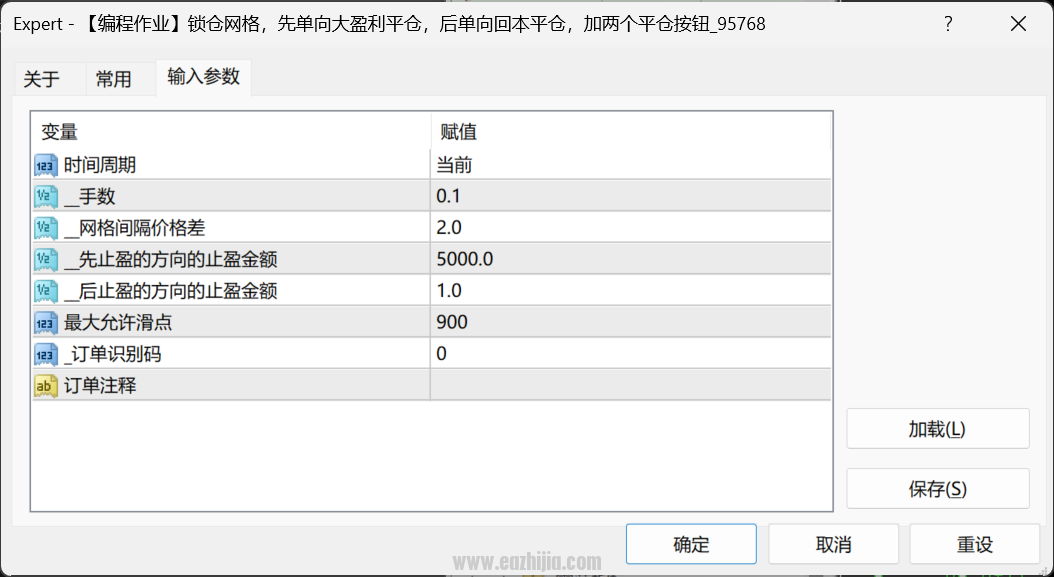Click the integer icon beside _订单识别码
This screenshot has width=1054, height=577.
click(46, 354)
